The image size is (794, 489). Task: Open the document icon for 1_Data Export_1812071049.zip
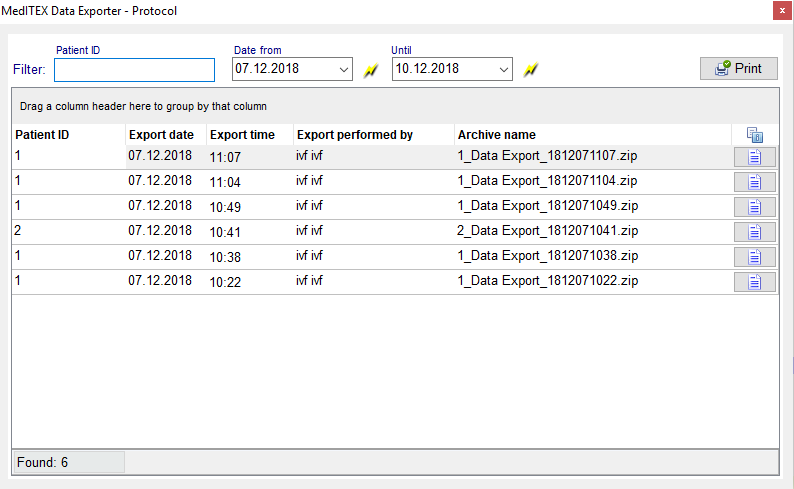[x=755, y=207]
